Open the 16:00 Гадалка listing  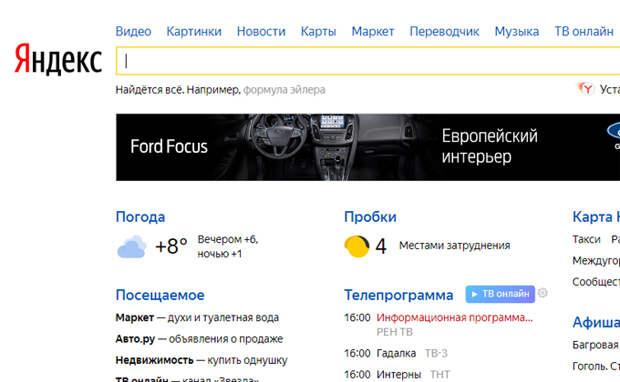tap(380, 353)
